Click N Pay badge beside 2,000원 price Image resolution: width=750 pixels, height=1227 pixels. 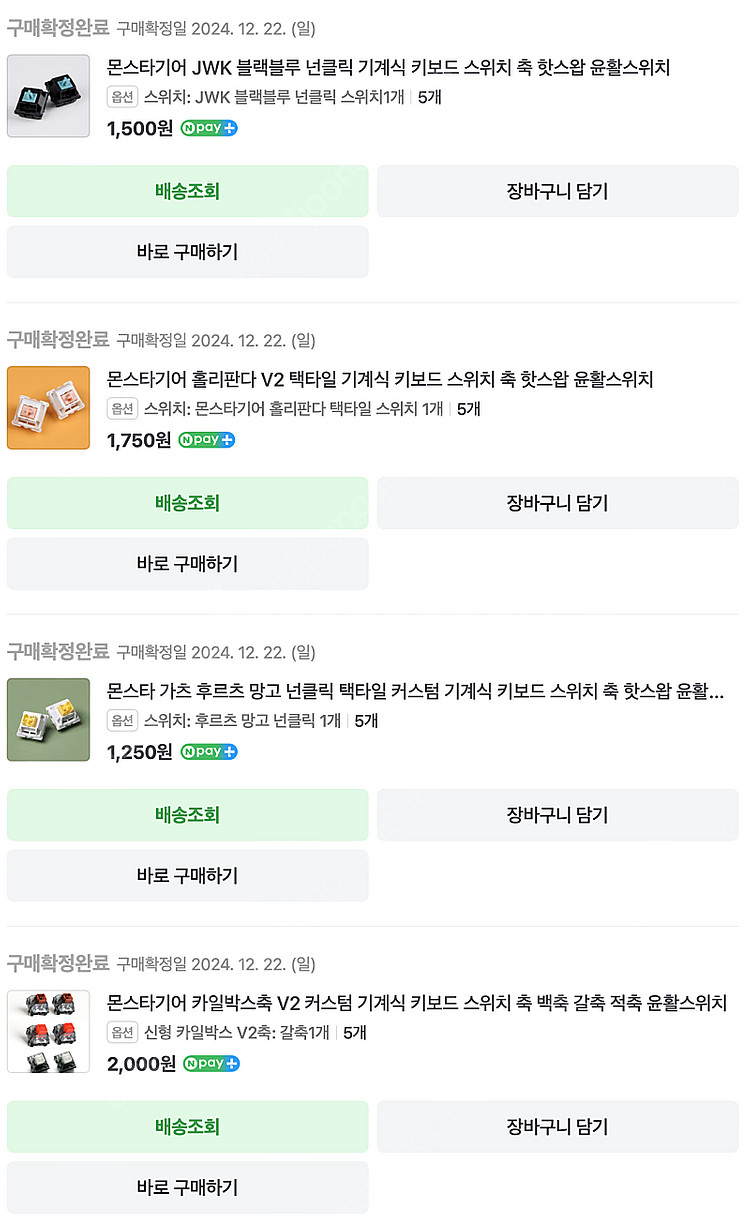pyautogui.click(x=211, y=1064)
